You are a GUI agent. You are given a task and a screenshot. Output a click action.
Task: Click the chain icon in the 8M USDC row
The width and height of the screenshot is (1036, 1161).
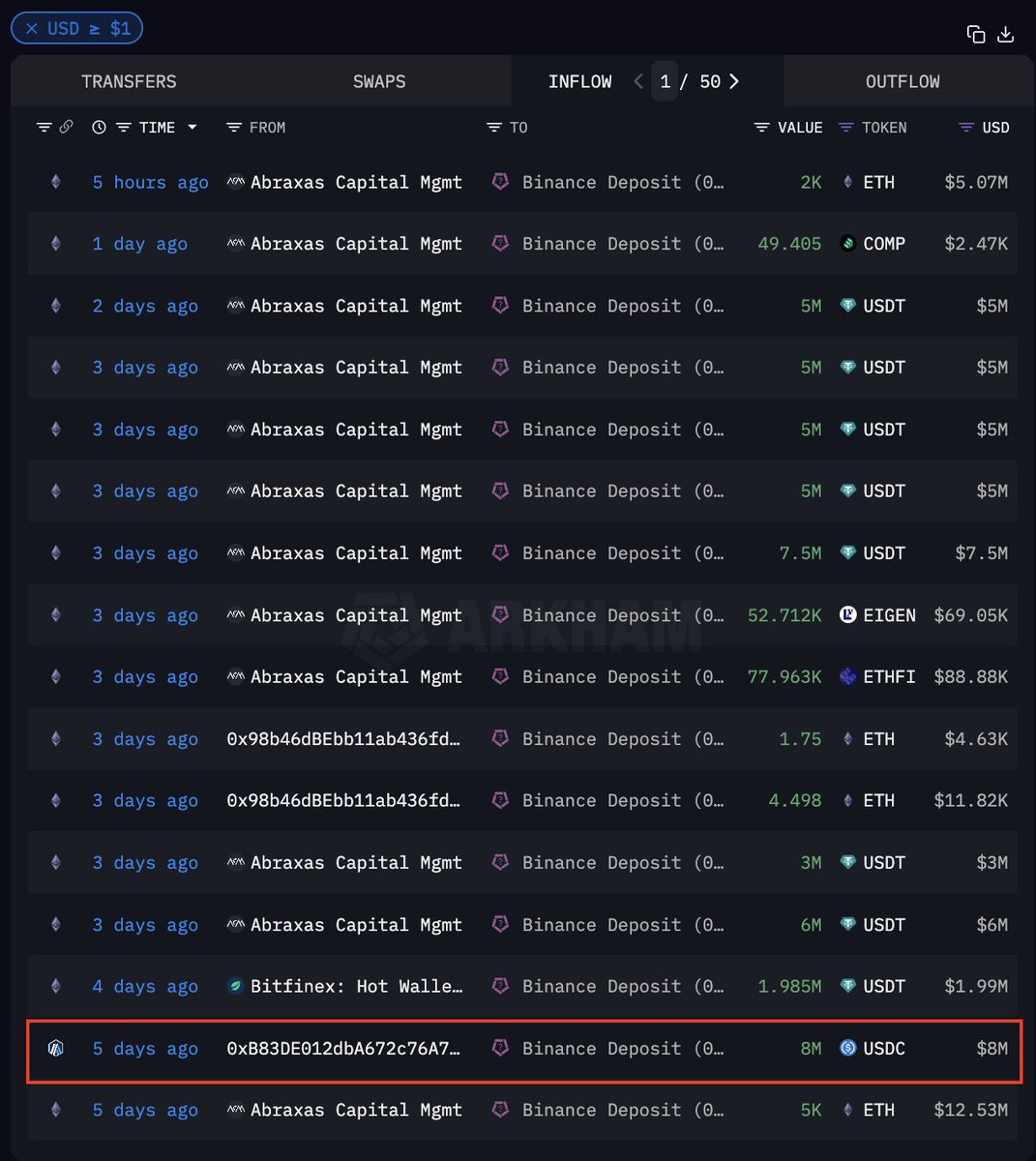(x=56, y=1049)
